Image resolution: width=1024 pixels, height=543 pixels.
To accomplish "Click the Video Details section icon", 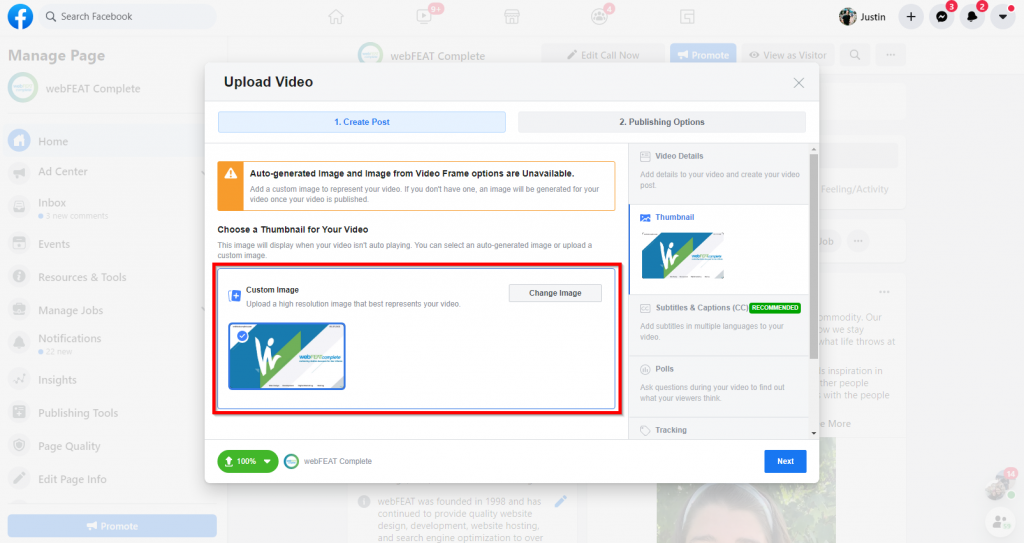I will coord(645,157).
